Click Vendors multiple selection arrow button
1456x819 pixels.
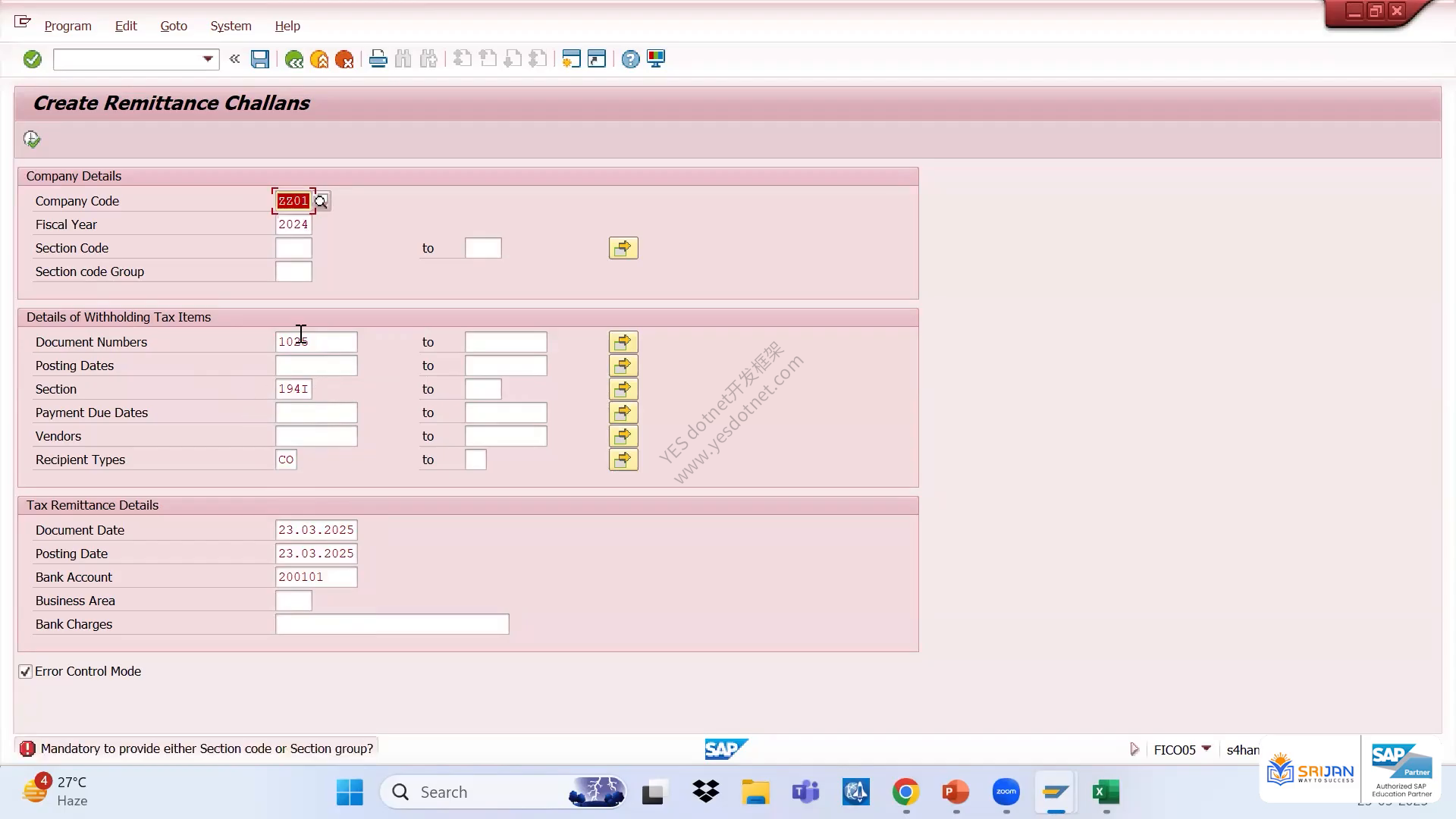coord(623,436)
